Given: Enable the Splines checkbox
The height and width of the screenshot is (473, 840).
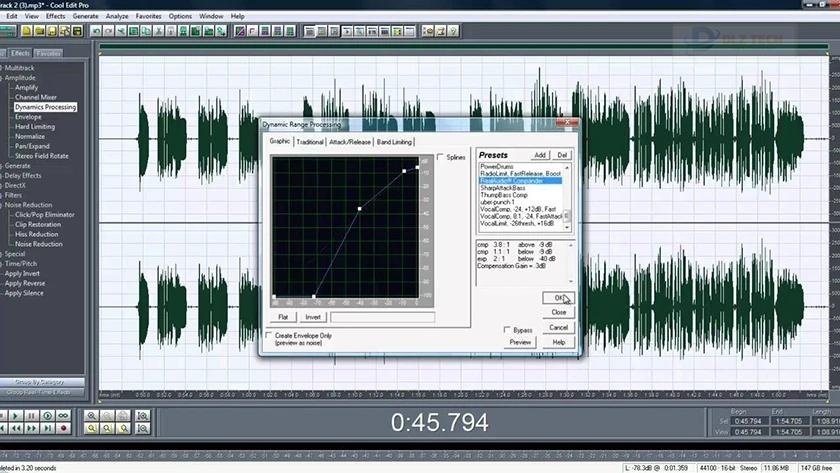Looking at the screenshot, I should 441,157.
